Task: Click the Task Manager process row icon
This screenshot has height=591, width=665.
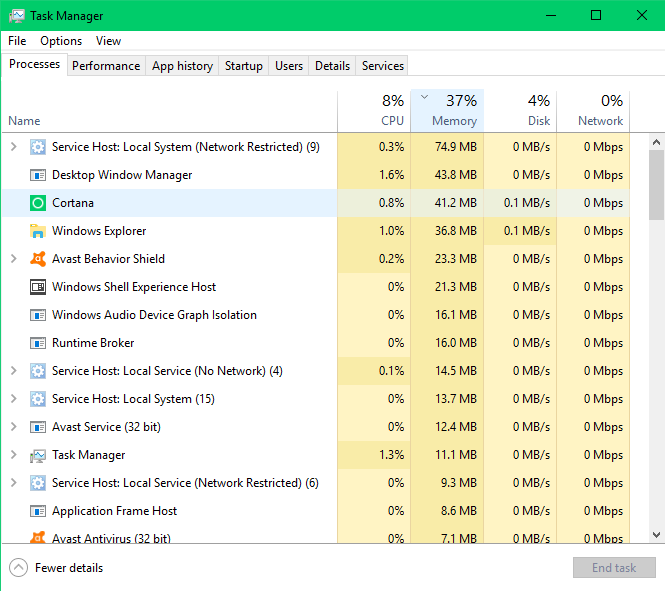Action: 38,455
